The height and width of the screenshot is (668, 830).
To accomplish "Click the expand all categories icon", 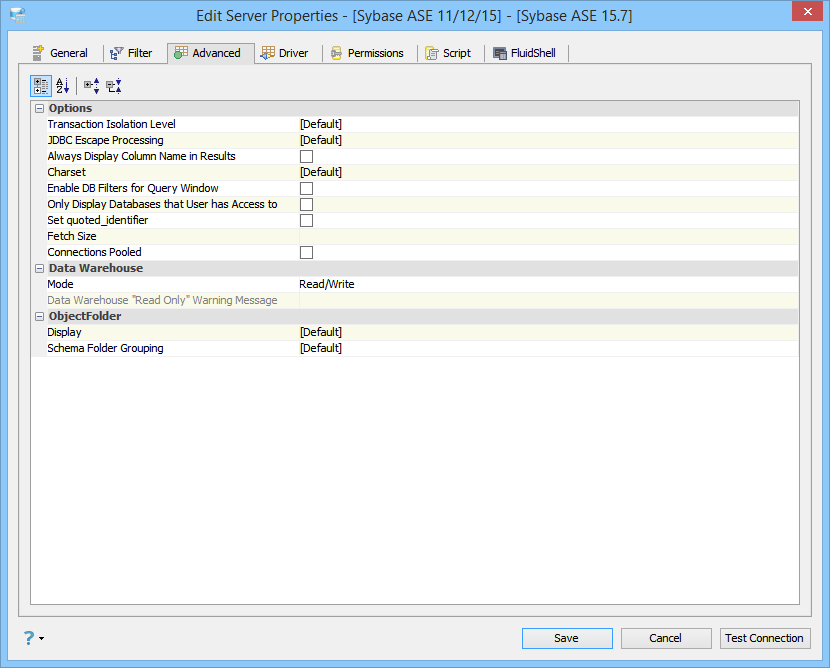I will (x=92, y=86).
